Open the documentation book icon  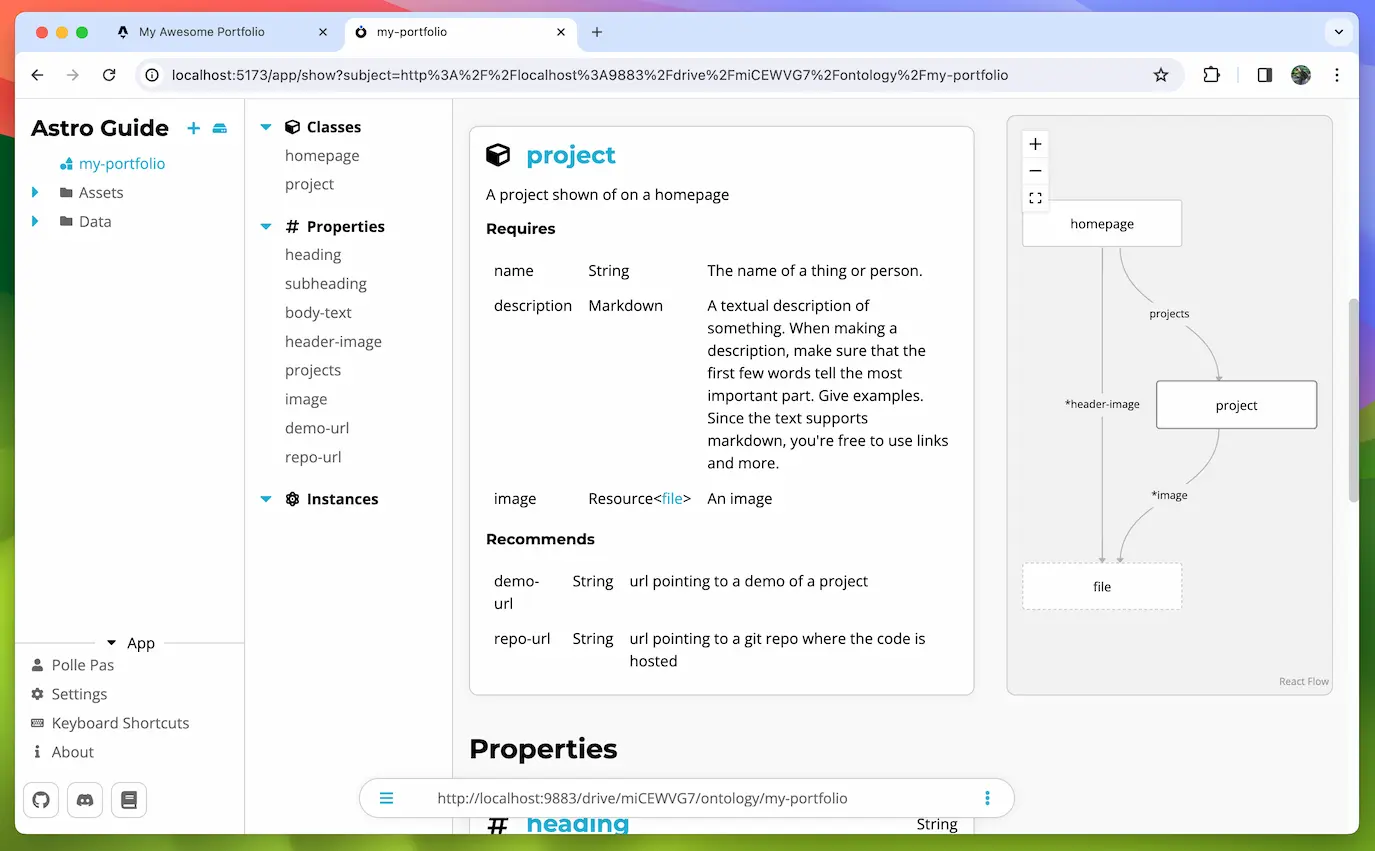[x=129, y=800]
